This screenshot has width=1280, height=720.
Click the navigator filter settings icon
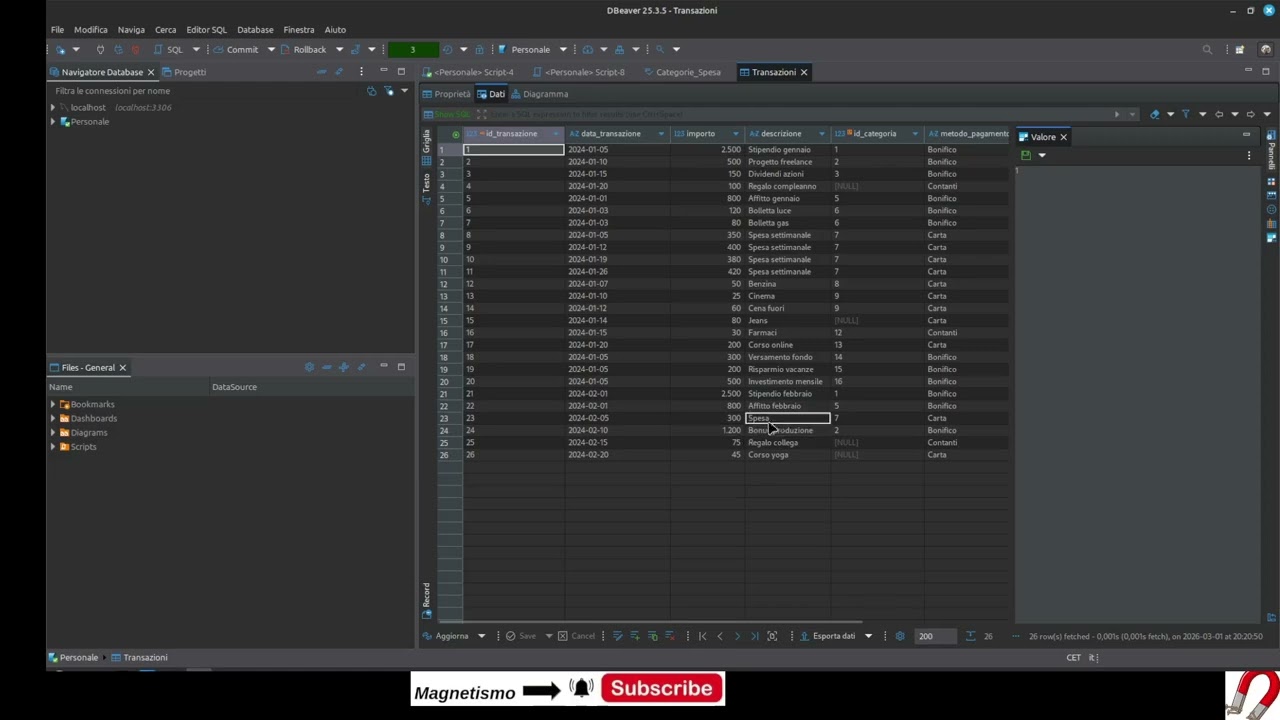(389, 91)
